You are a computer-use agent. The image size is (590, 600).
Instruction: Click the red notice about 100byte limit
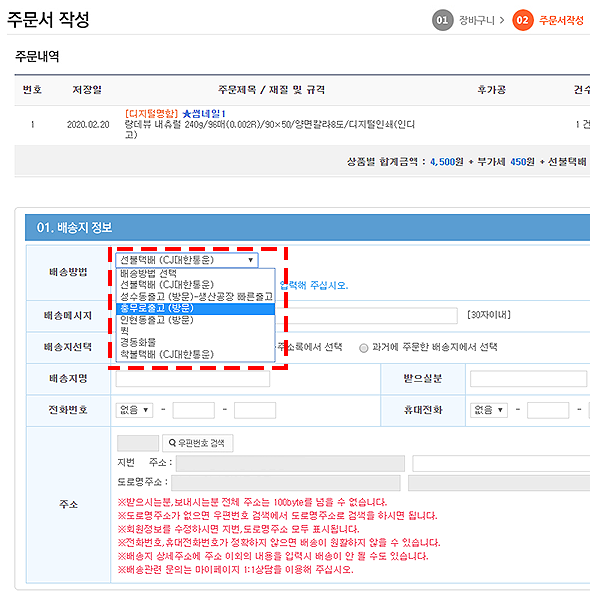pos(252,502)
